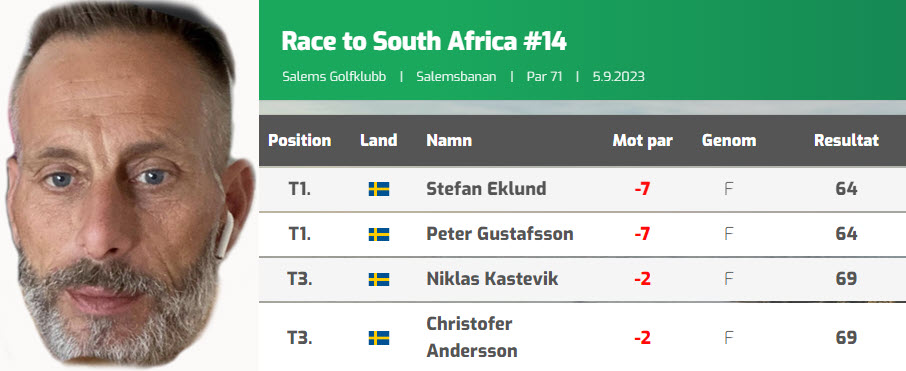Select the name Niklas Kastevik
Screen dimensions: 906x371
click(x=492, y=279)
